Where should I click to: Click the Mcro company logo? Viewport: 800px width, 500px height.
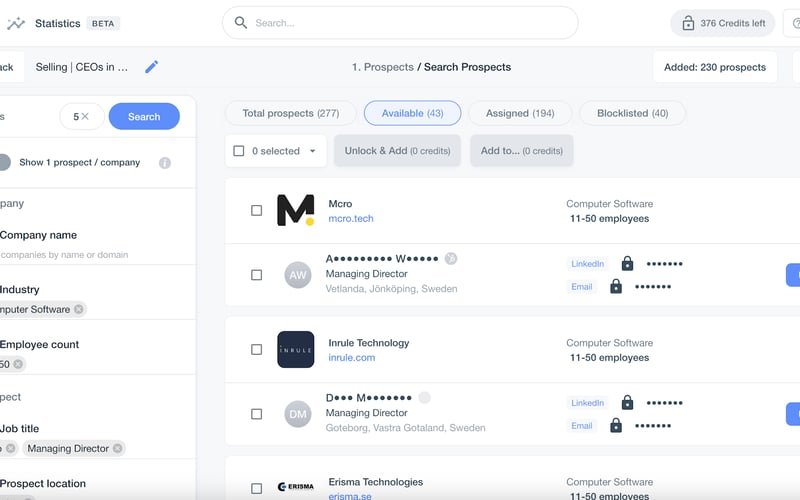[x=295, y=210]
